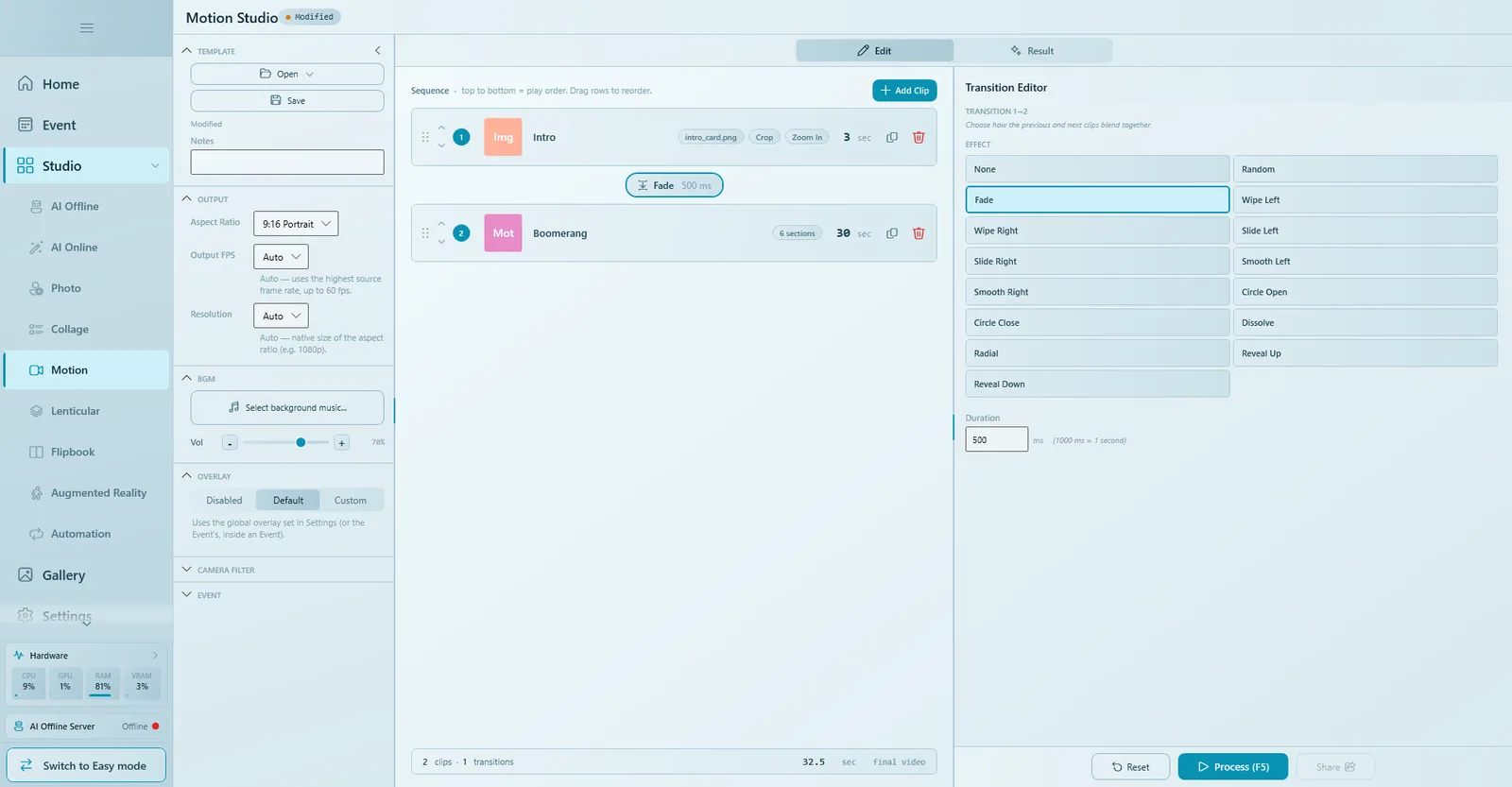This screenshot has width=1512, height=787.
Task: Click the transition Duration input field
Action: pyautogui.click(x=996, y=439)
